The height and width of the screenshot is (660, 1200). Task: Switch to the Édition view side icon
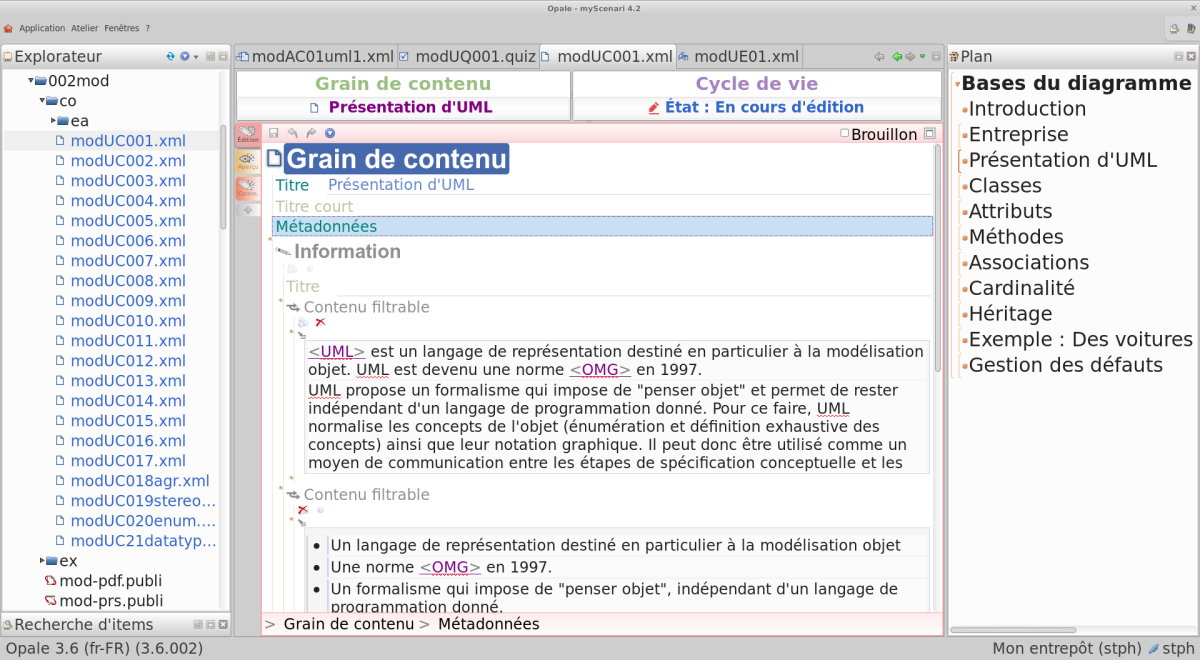tap(247, 135)
